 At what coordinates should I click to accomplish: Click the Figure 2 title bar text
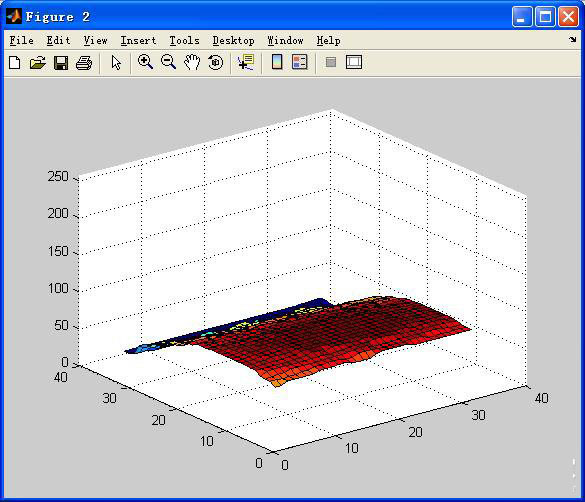57,17
